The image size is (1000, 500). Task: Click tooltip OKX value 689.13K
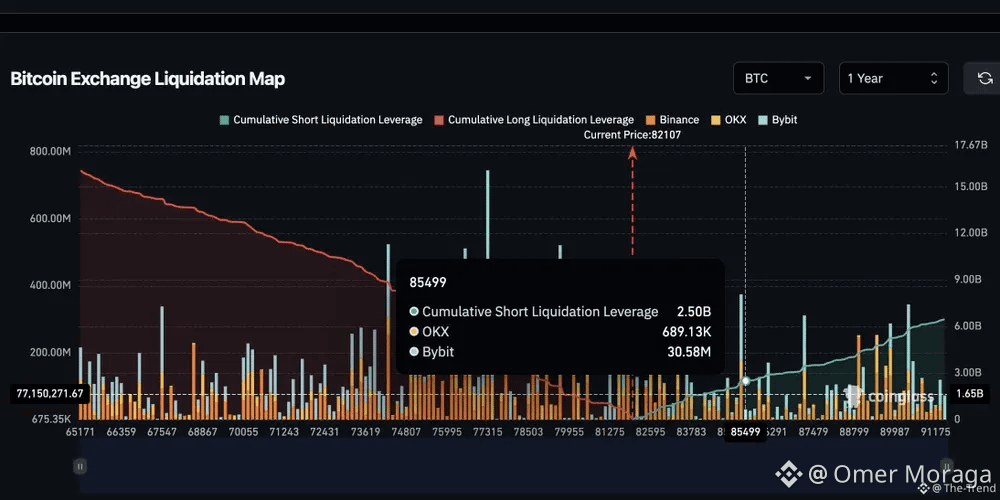[x=686, y=332]
